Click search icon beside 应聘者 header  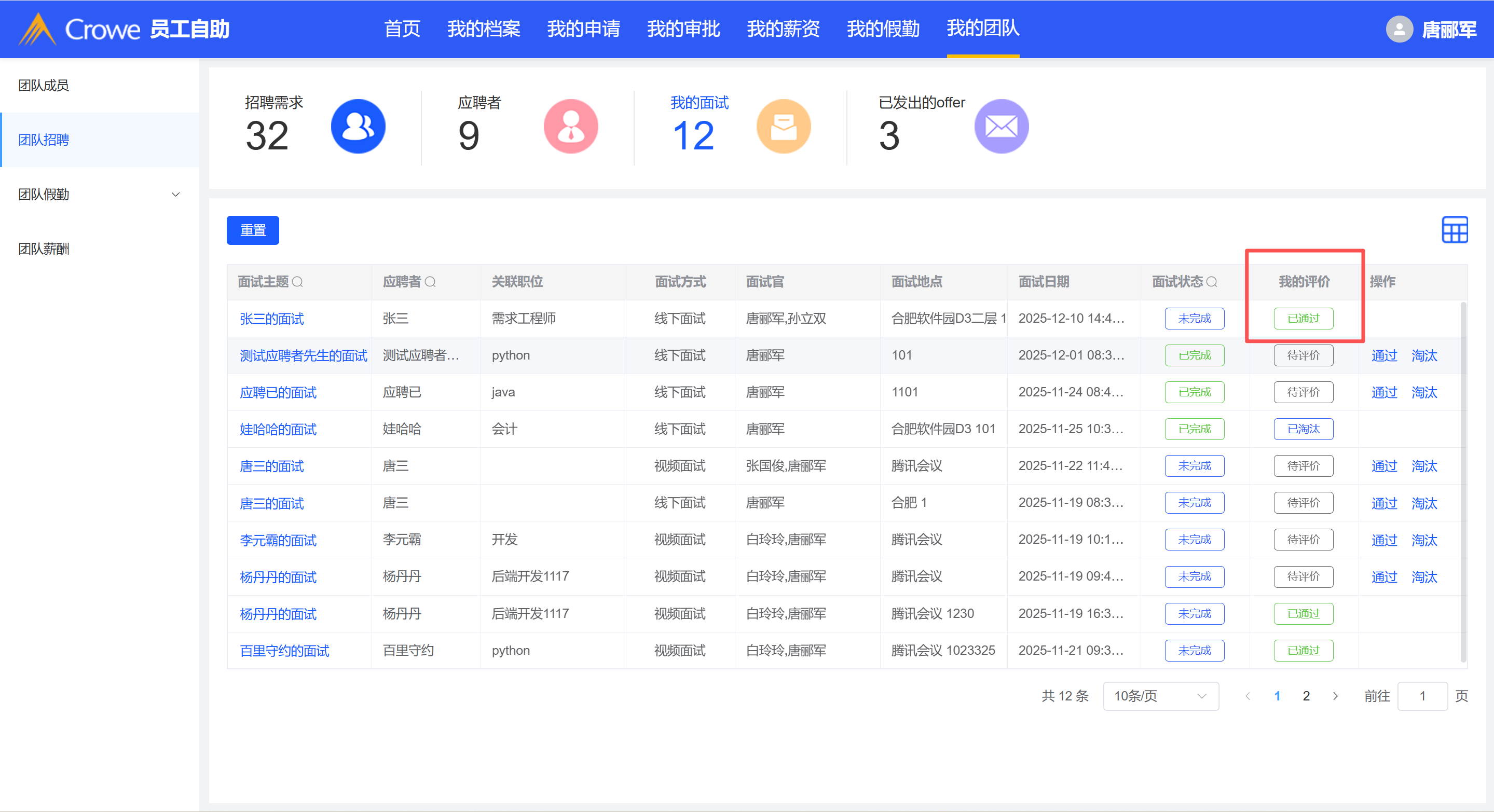point(430,282)
